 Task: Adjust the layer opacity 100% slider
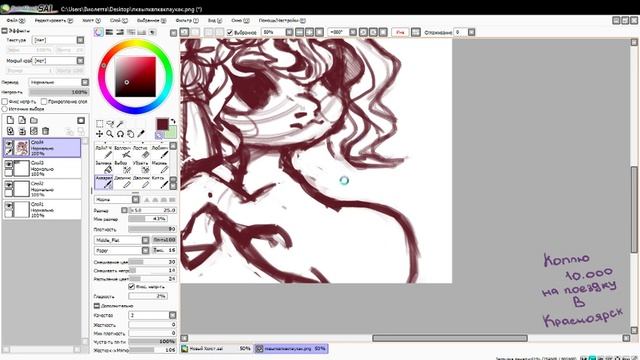(x=58, y=92)
